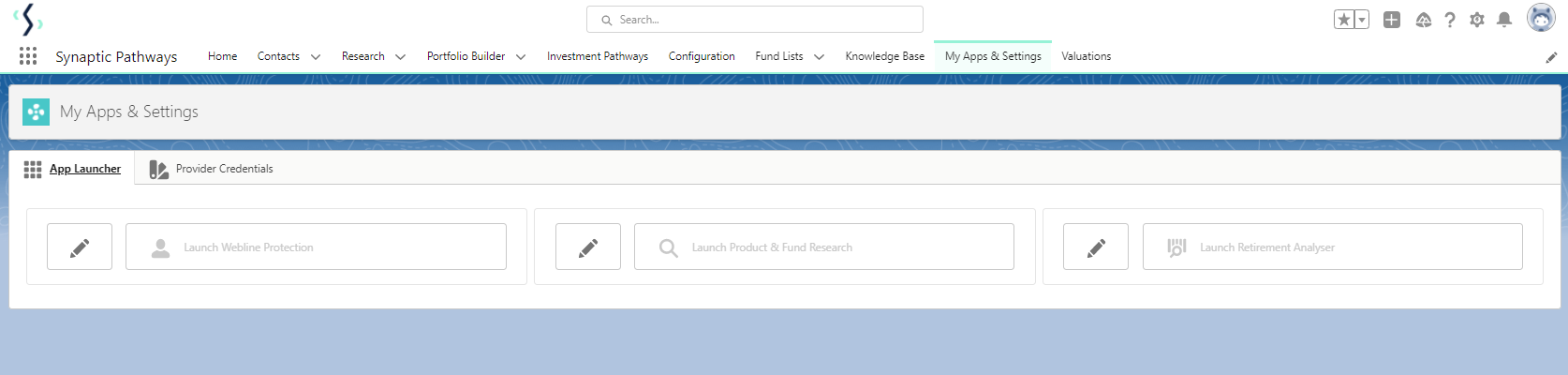
Task: Open the Research tab
Action: 362,56
